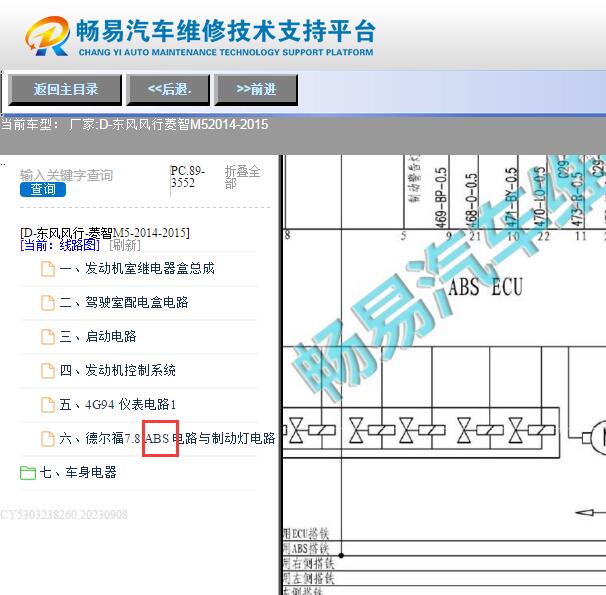Image resolution: width=606 pixels, height=595 pixels.
Task: Open 二、驾驶室配电盒电路 entry
Action: pyautogui.click(x=124, y=303)
